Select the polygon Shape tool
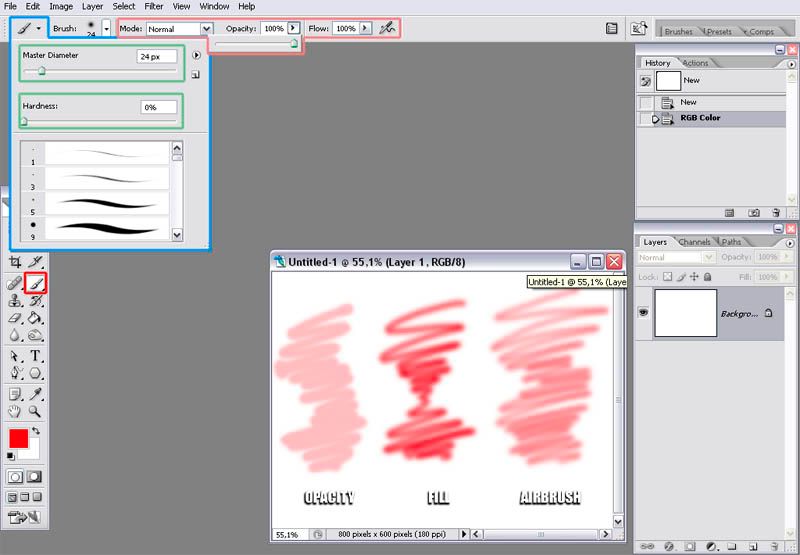 (x=35, y=373)
